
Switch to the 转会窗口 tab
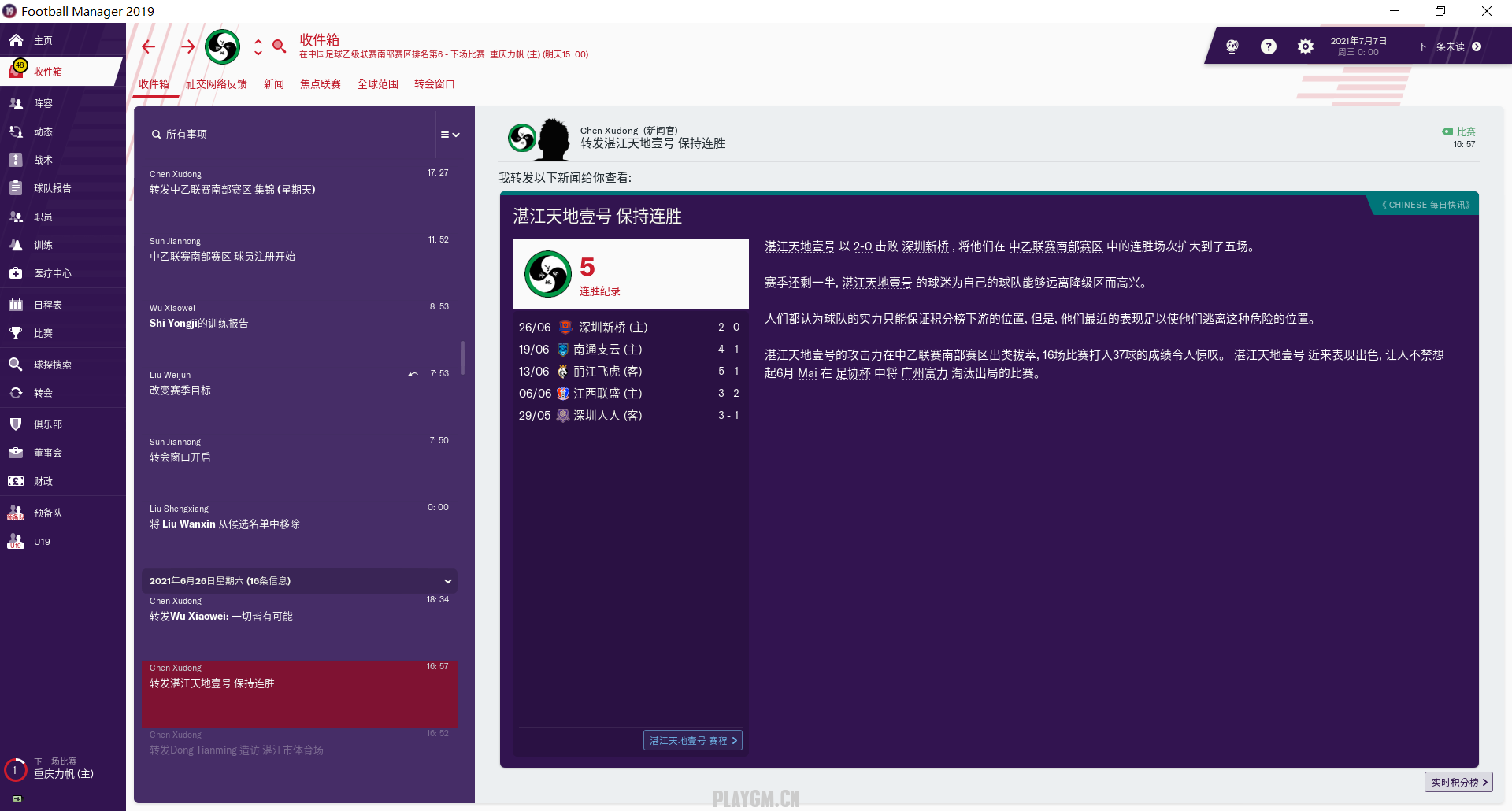coord(435,84)
